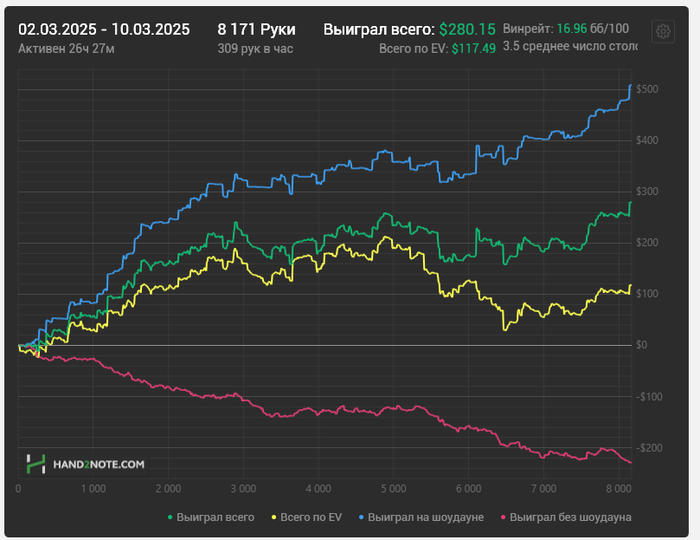This screenshot has height=540, width=700.
Task: Click the 2 000 x-axis label
Action: click(x=168, y=489)
